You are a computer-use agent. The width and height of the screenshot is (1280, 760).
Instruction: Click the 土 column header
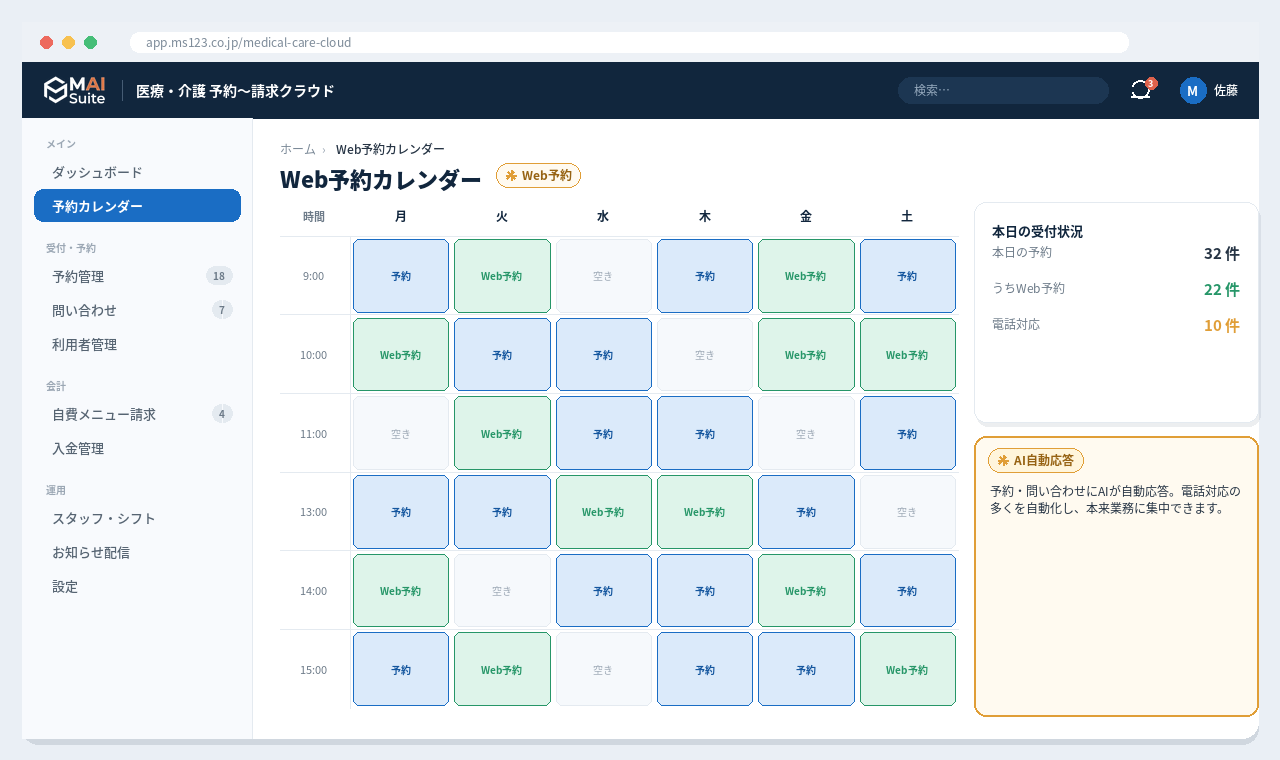pos(907,216)
